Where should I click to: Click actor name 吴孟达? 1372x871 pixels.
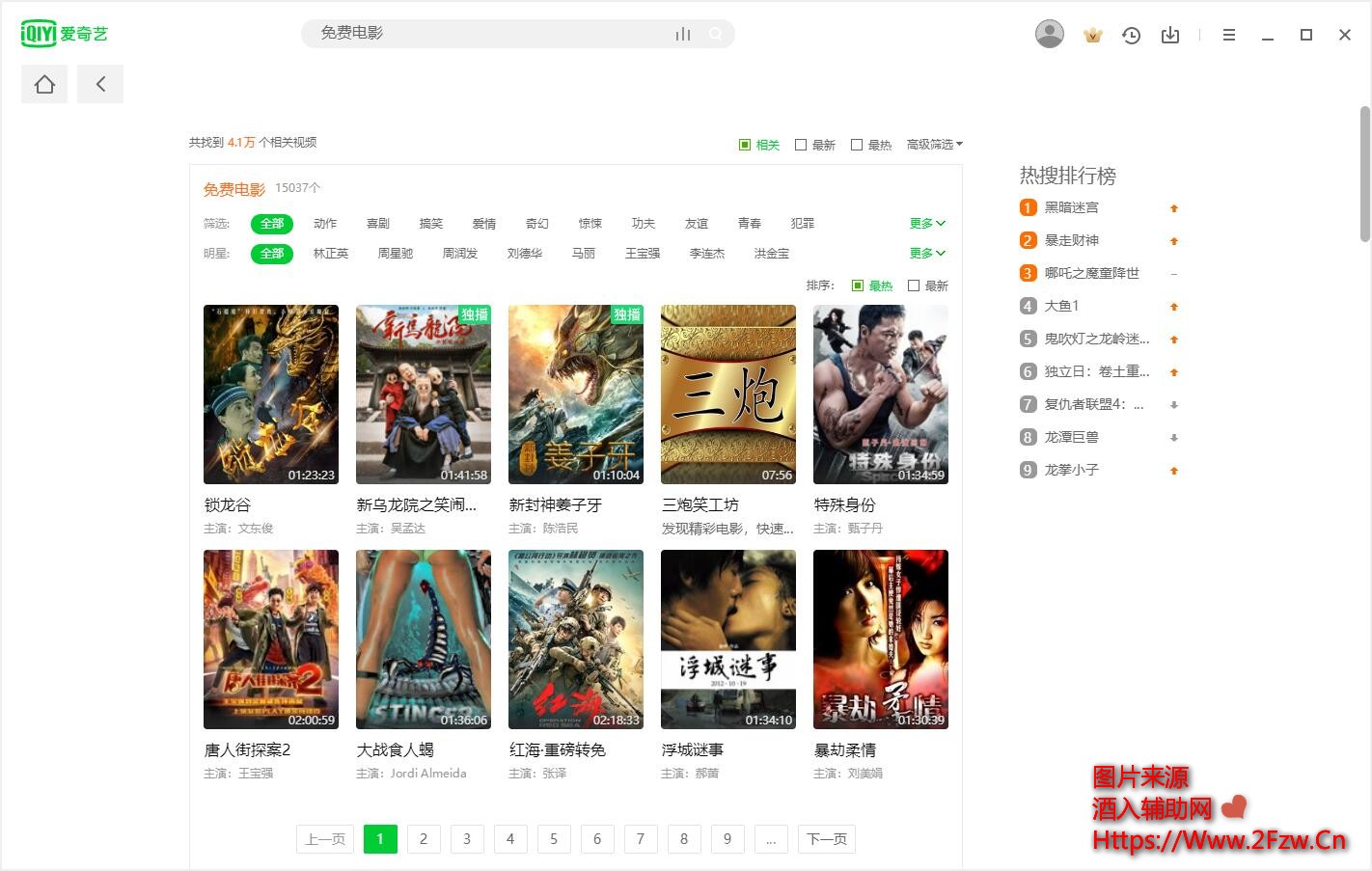coord(408,529)
